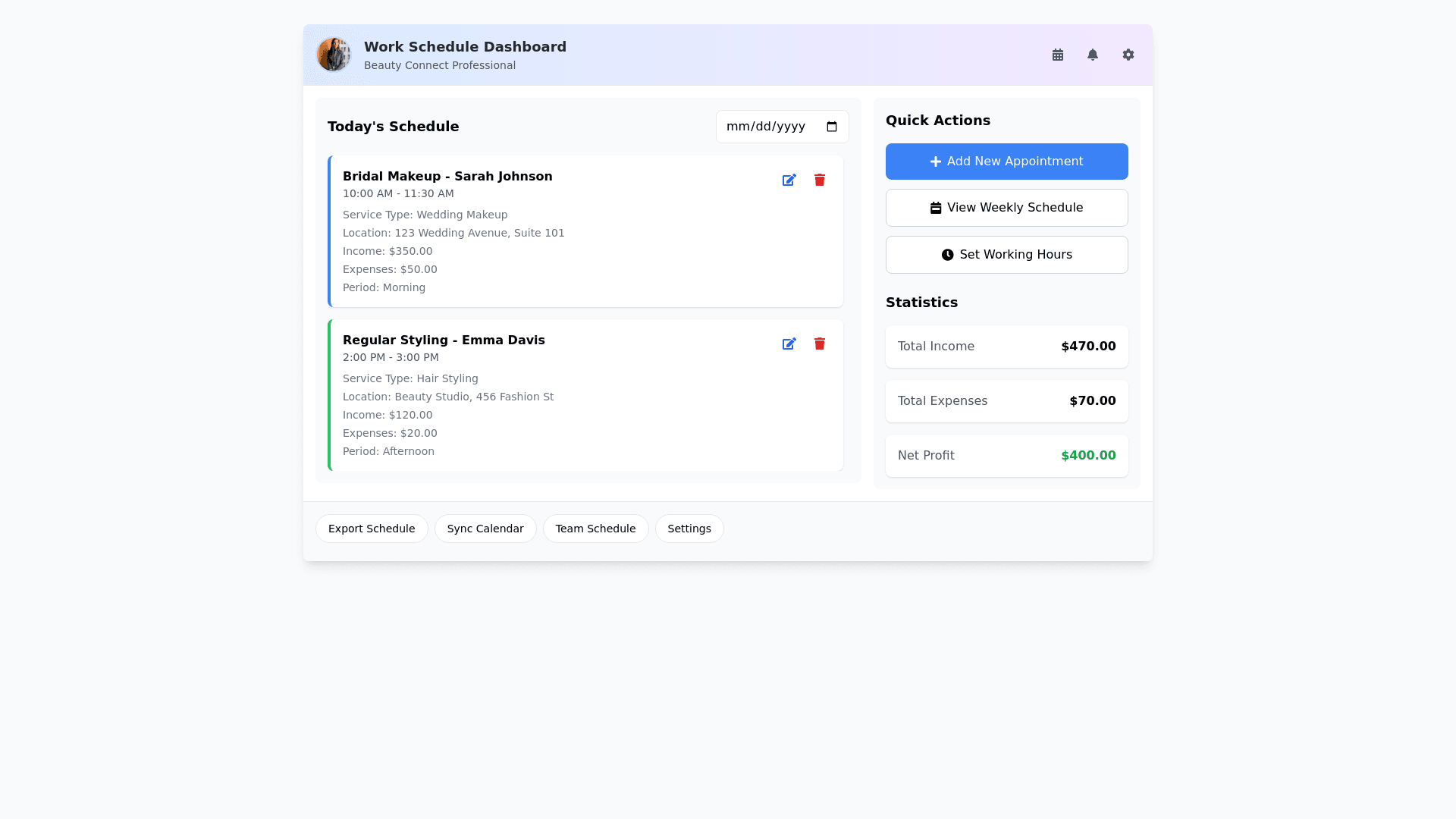1456x819 pixels.
Task: Open date picker calendar icon
Action: point(832,127)
